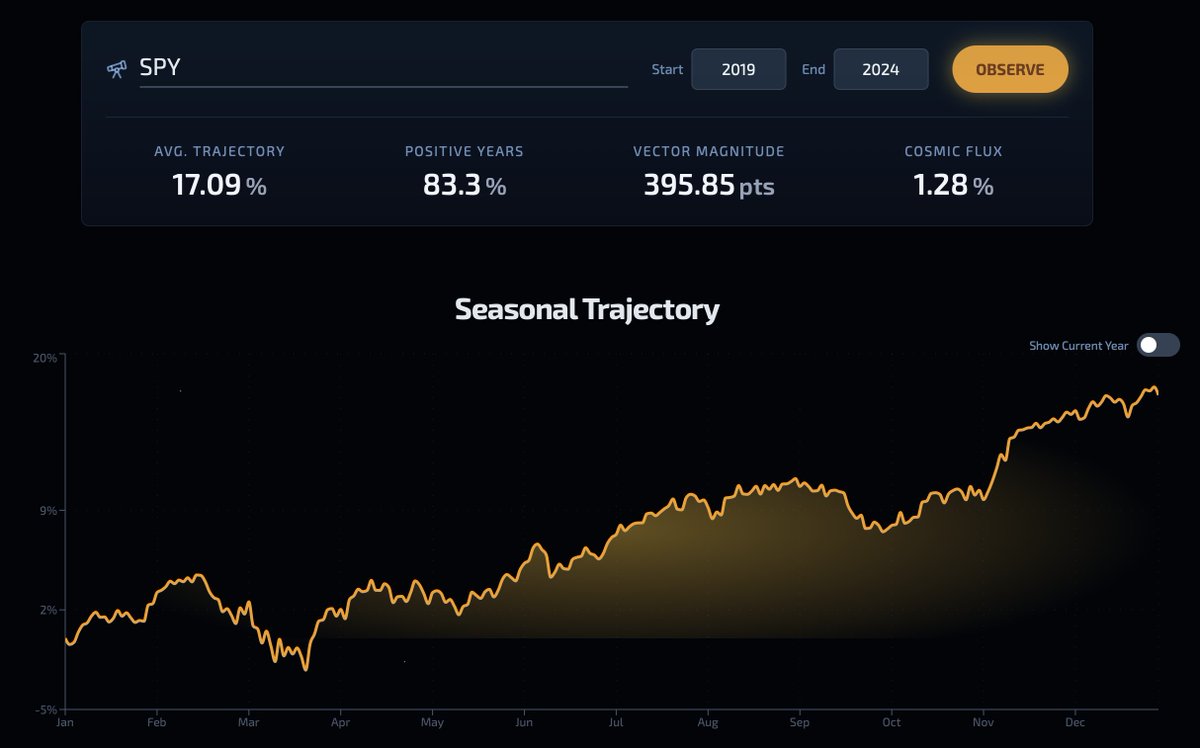Select the End year field 2024
Screen dimensions: 1200x748
click(881, 69)
